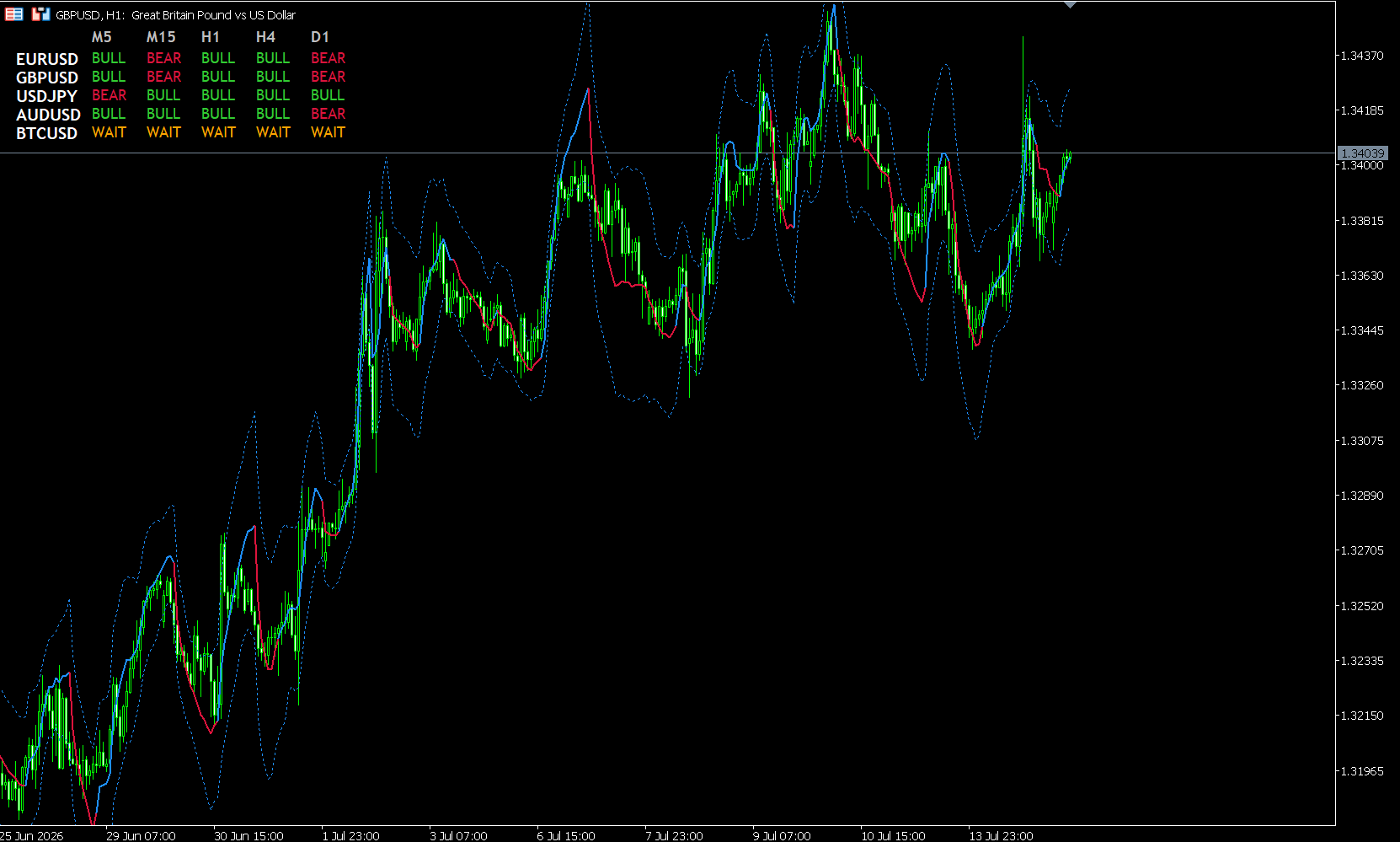The height and width of the screenshot is (842, 1400).
Task: Click BTCUSD's orange WAIT signal under H1
Action: (x=218, y=132)
